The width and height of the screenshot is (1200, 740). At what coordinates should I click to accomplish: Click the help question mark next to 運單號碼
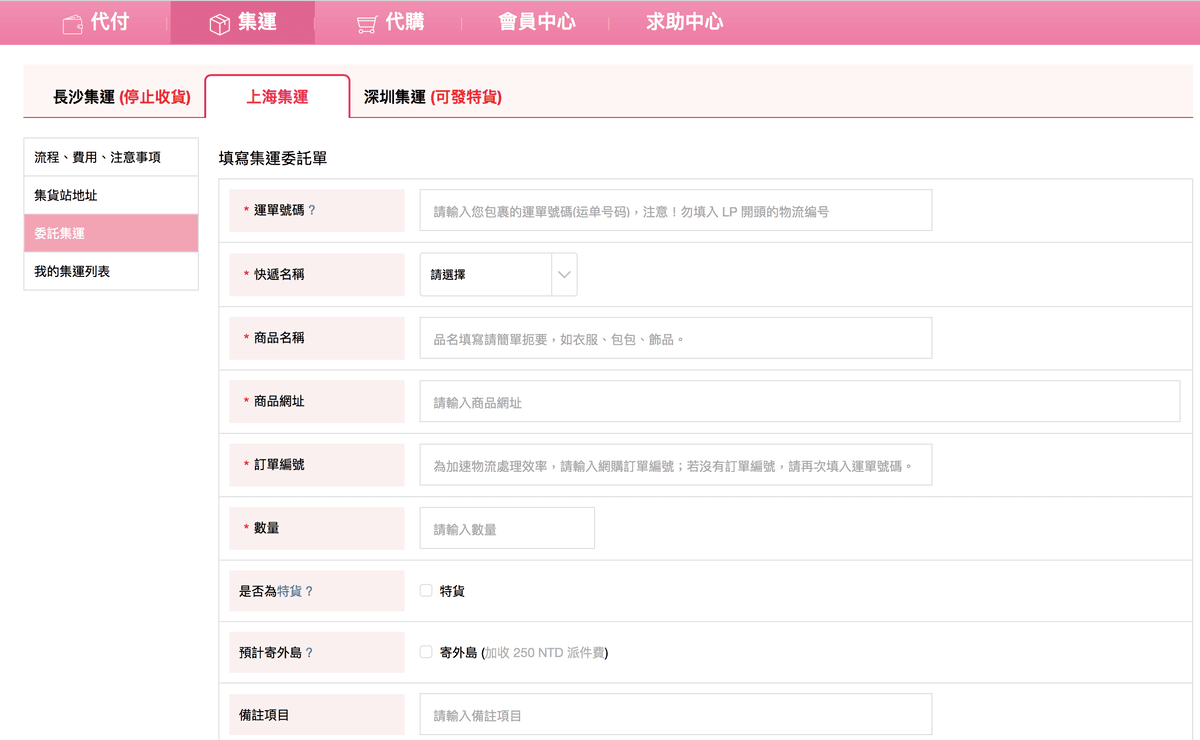coord(312,211)
